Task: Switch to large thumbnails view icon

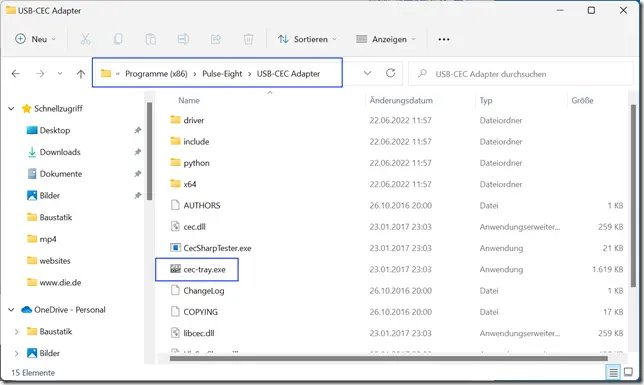Action: [x=628, y=372]
